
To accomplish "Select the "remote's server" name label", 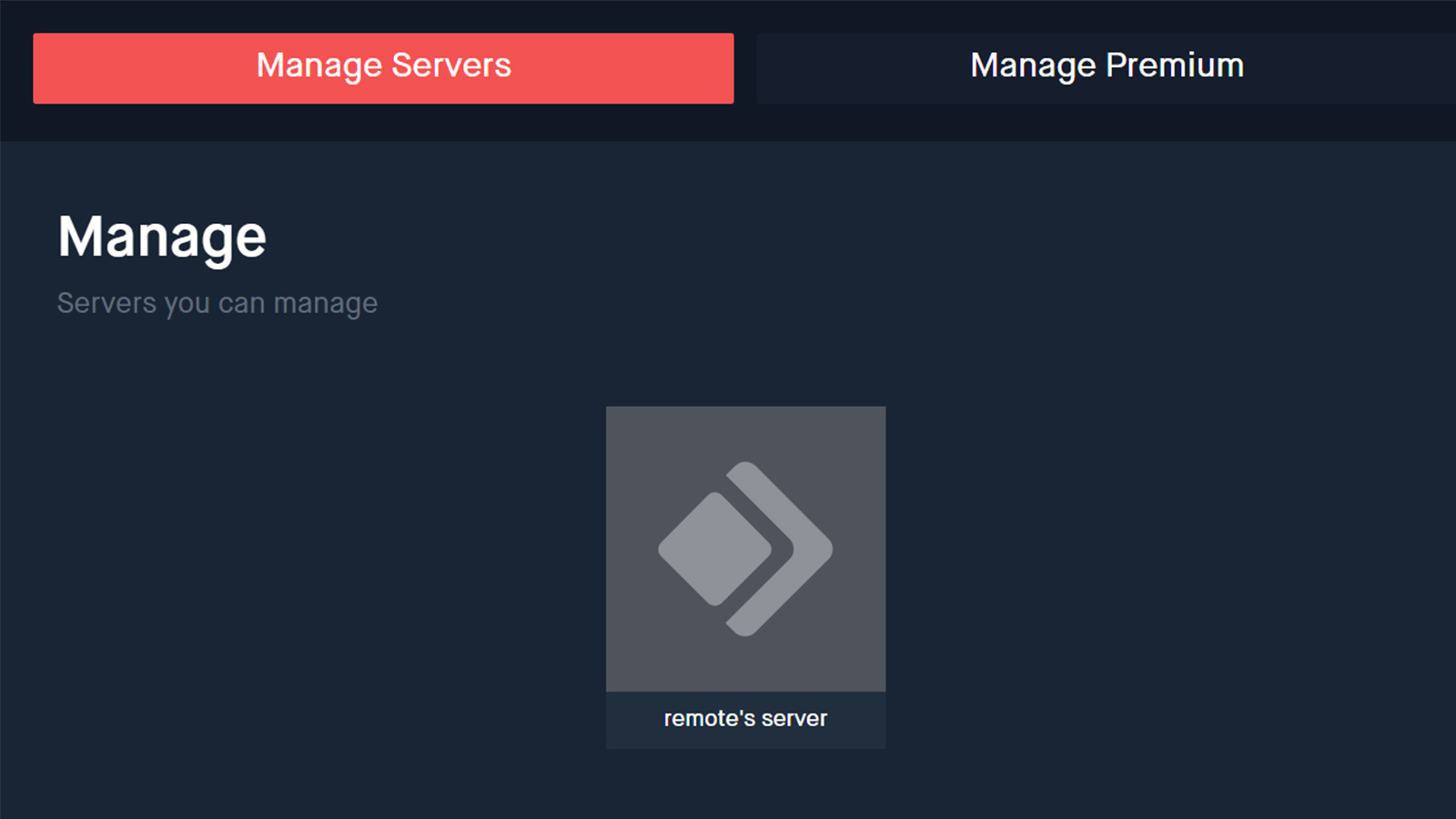I will tap(745, 719).
